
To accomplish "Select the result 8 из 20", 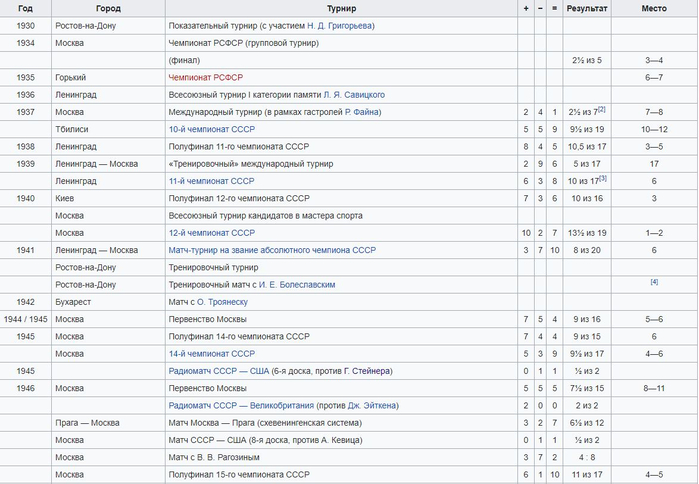I will pyautogui.click(x=587, y=250).
